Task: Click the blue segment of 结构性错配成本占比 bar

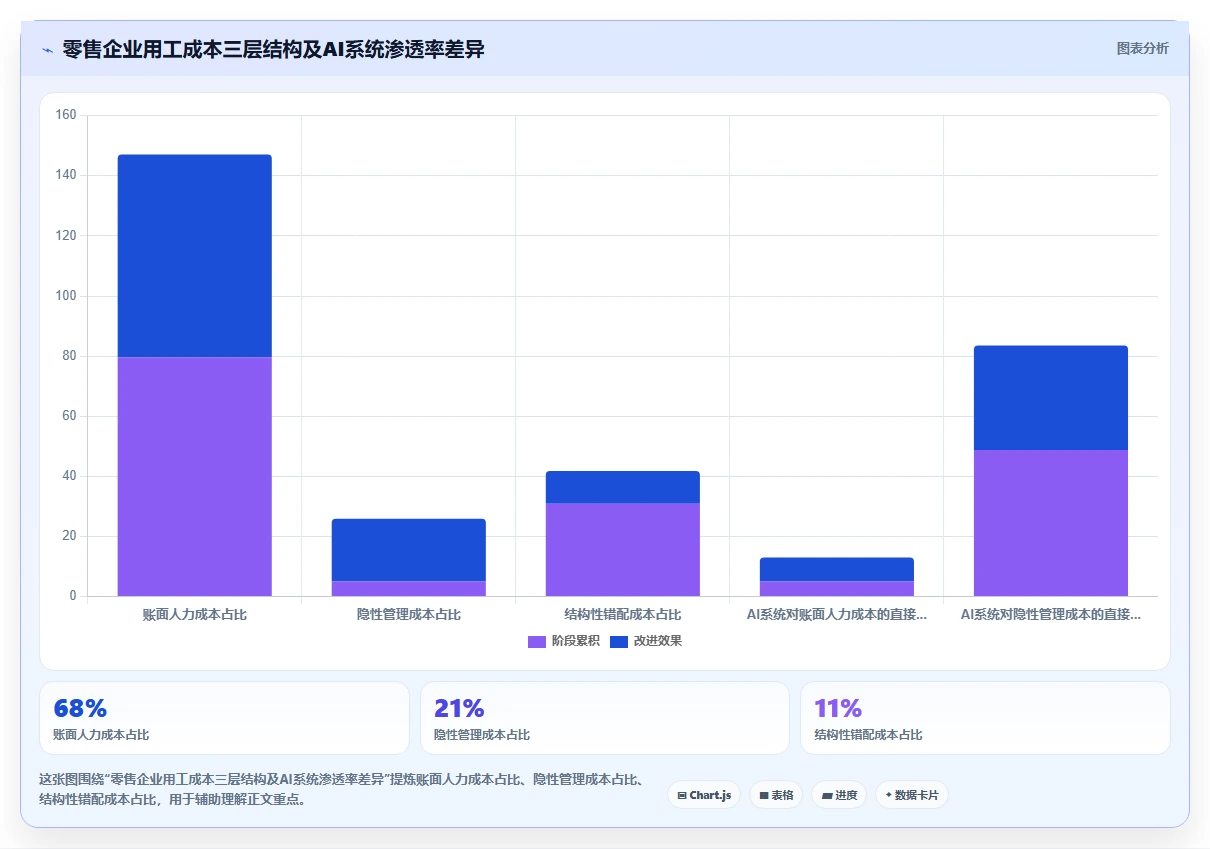Action: coord(623,487)
